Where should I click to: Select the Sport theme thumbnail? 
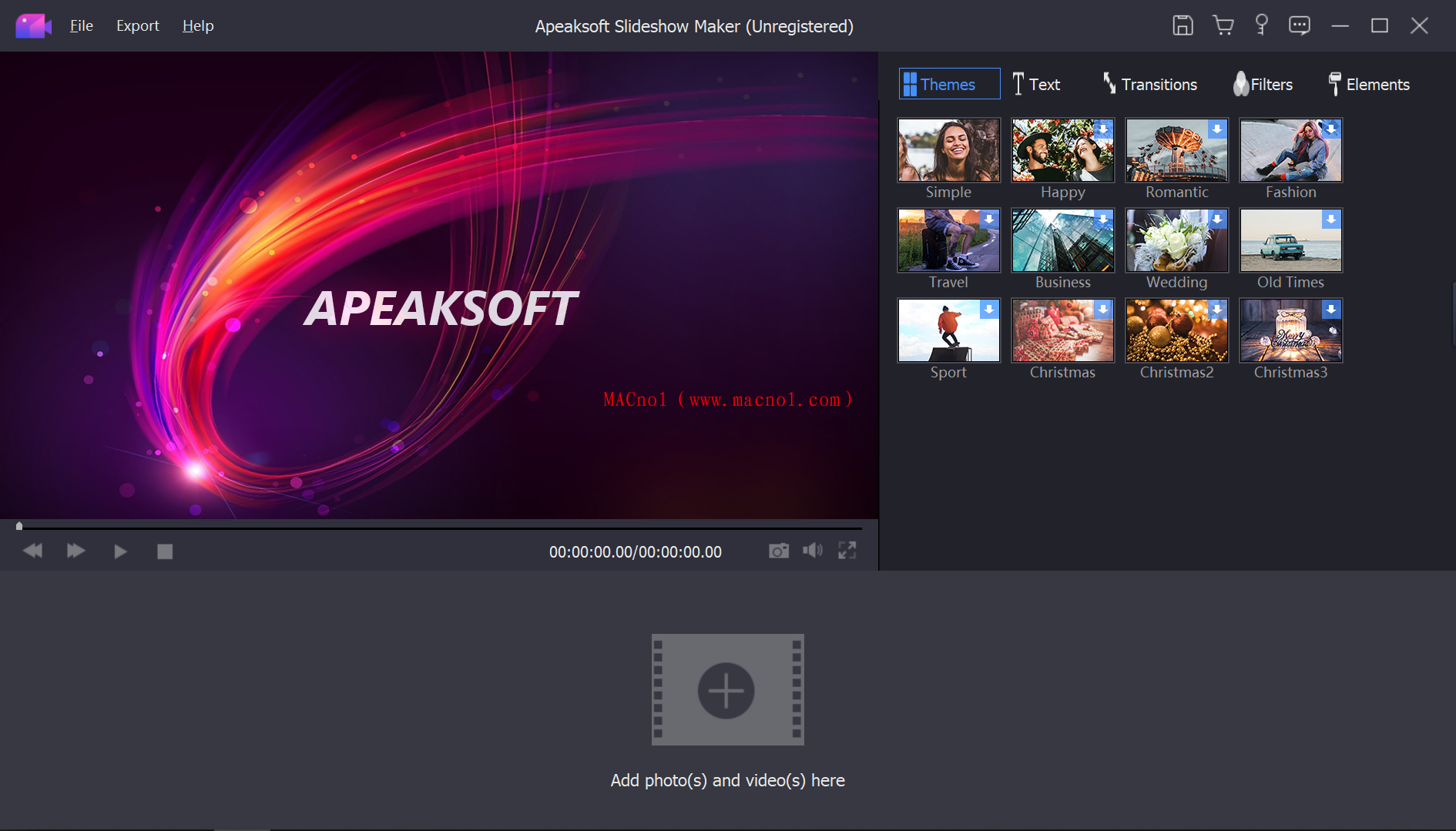click(949, 330)
